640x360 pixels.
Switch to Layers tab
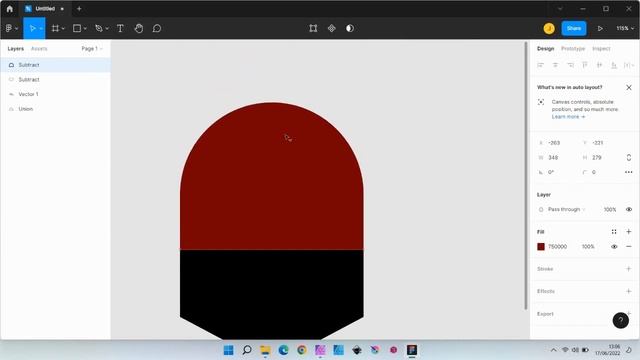point(16,49)
